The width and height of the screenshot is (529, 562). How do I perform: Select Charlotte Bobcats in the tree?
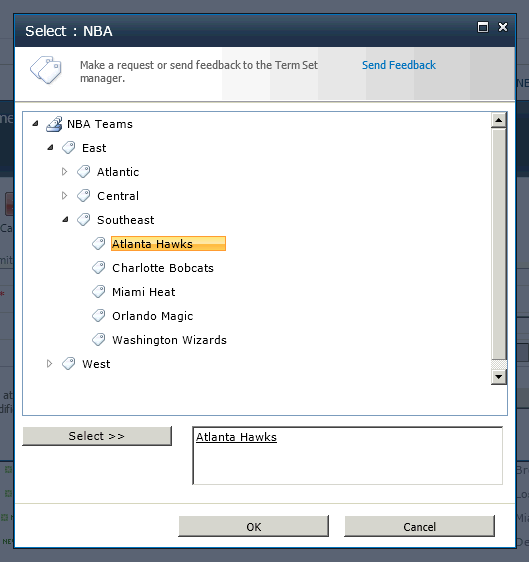point(163,268)
